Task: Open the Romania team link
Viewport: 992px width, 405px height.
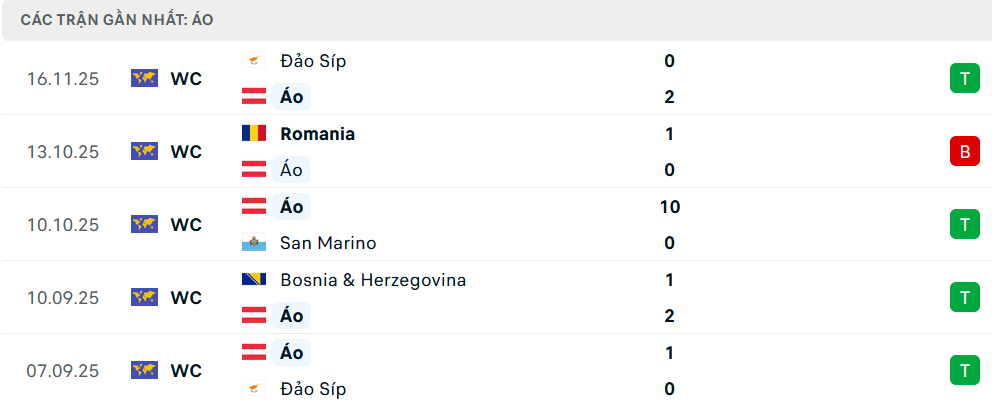Action: pos(317,134)
